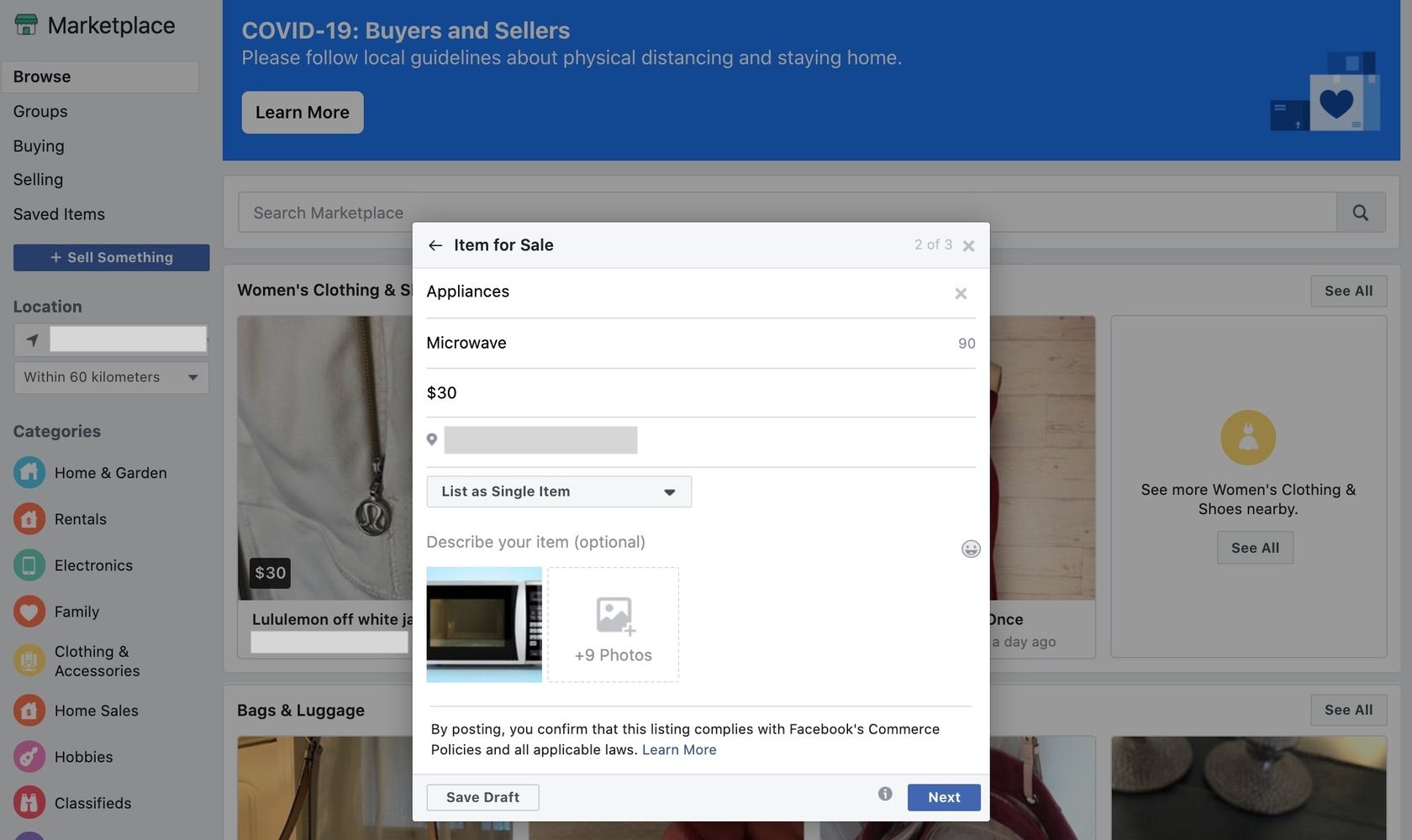This screenshot has height=840, width=1412.
Task: Add more photos via +9 Photos box
Action: tap(613, 624)
